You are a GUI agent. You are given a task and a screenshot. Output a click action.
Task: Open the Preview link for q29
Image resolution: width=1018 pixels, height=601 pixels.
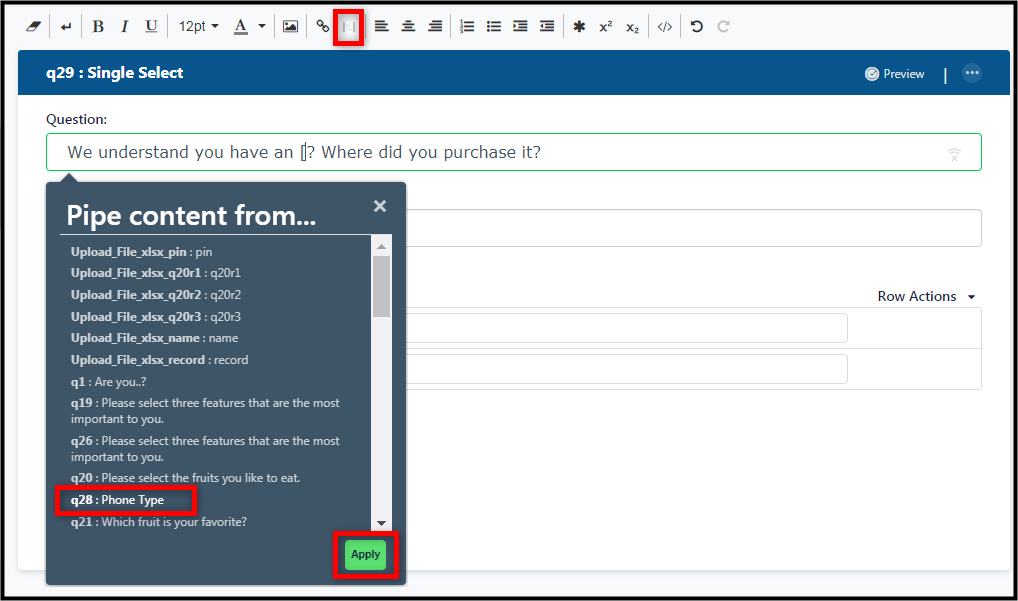coord(894,74)
